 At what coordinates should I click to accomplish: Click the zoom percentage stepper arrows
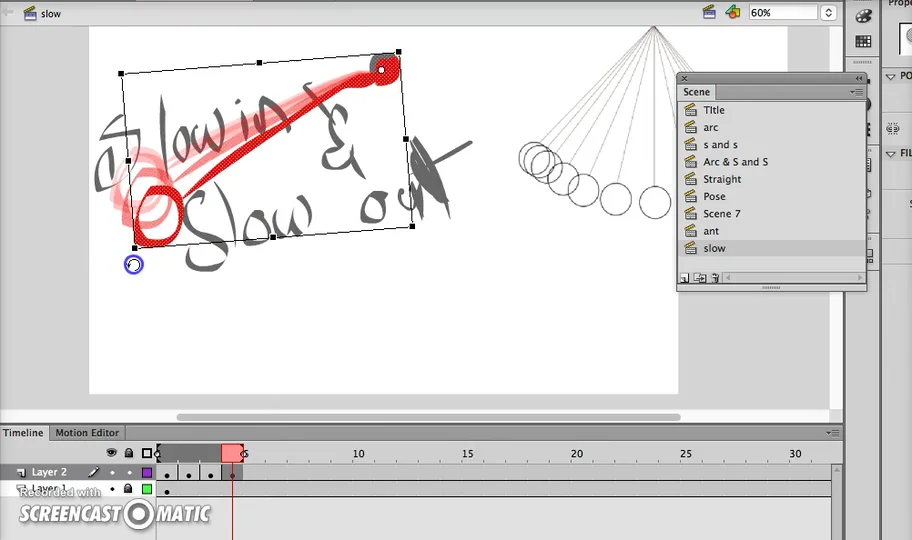coord(828,12)
